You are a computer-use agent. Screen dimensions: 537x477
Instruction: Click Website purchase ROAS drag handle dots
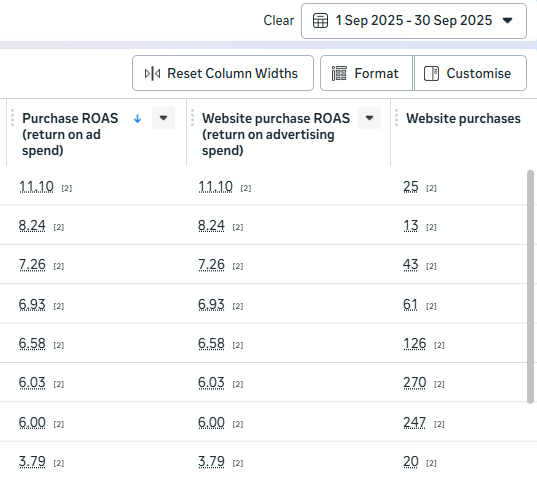tap(192, 118)
